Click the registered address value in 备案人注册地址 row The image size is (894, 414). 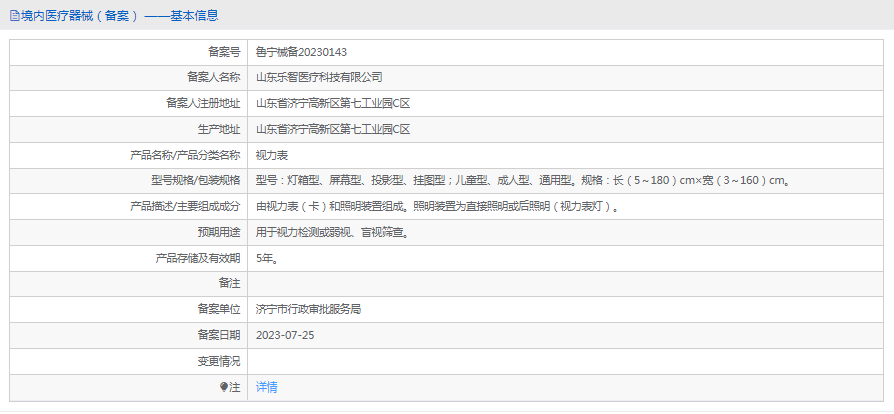tap(333, 103)
